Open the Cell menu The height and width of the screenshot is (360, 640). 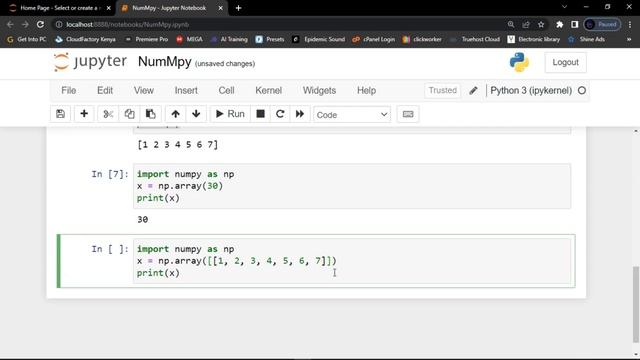coord(227,91)
